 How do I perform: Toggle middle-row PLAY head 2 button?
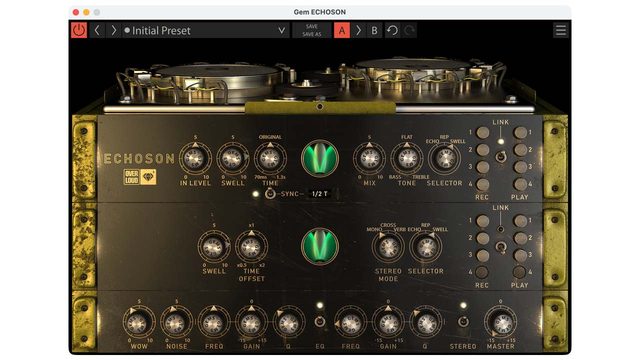point(520,238)
